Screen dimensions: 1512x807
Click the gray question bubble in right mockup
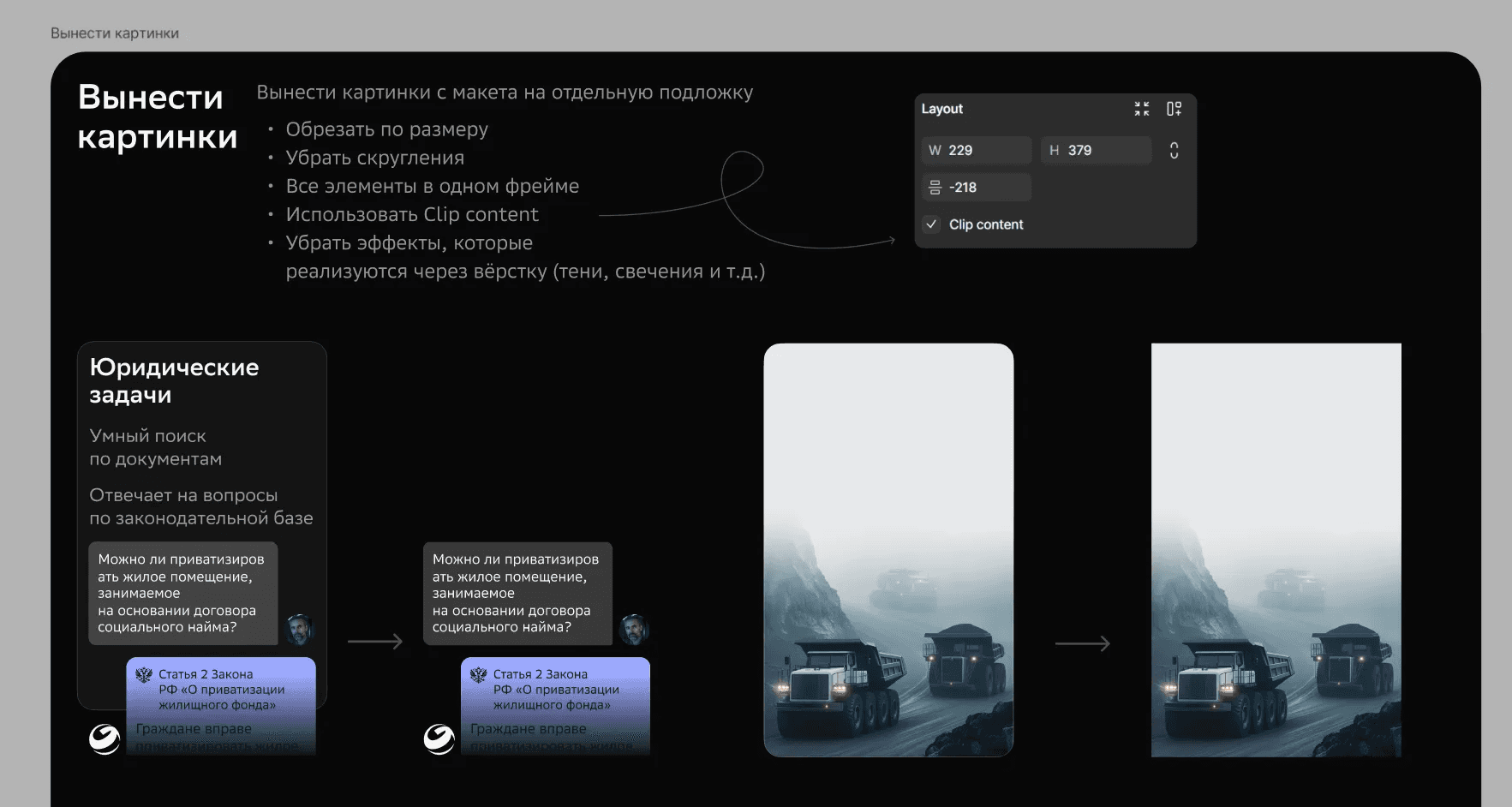517,593
